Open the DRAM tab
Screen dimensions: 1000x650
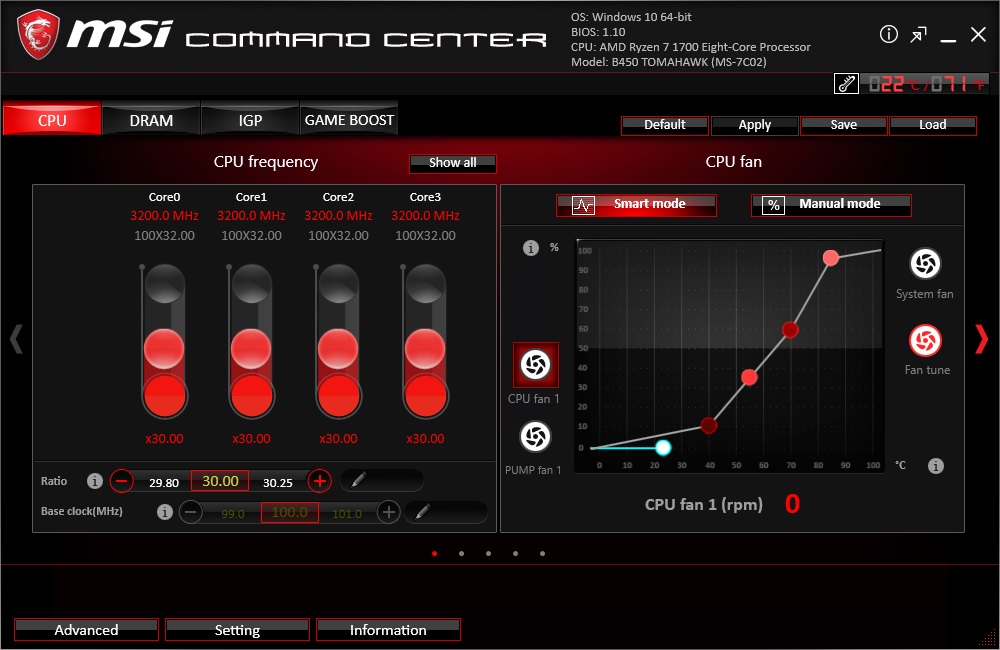click(x=151, y=119)
